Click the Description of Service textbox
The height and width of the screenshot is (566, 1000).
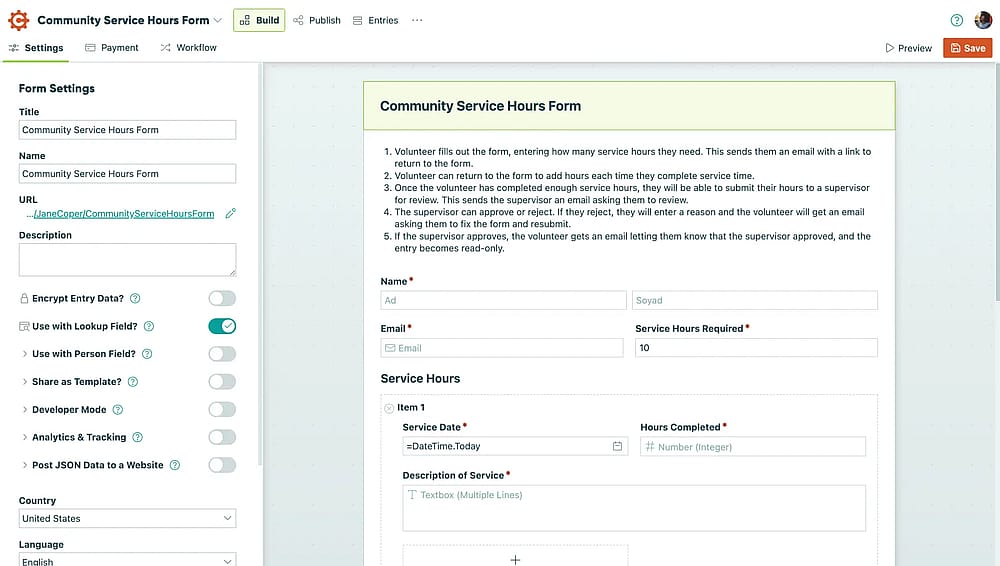634,508
